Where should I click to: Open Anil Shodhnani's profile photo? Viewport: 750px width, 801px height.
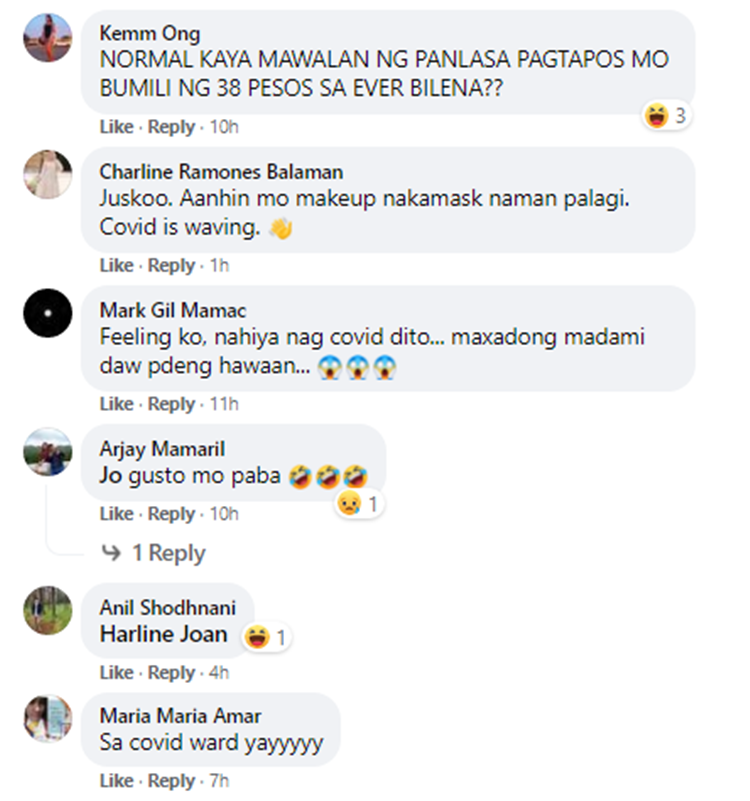pyautogui.click(x=48, y=610)
